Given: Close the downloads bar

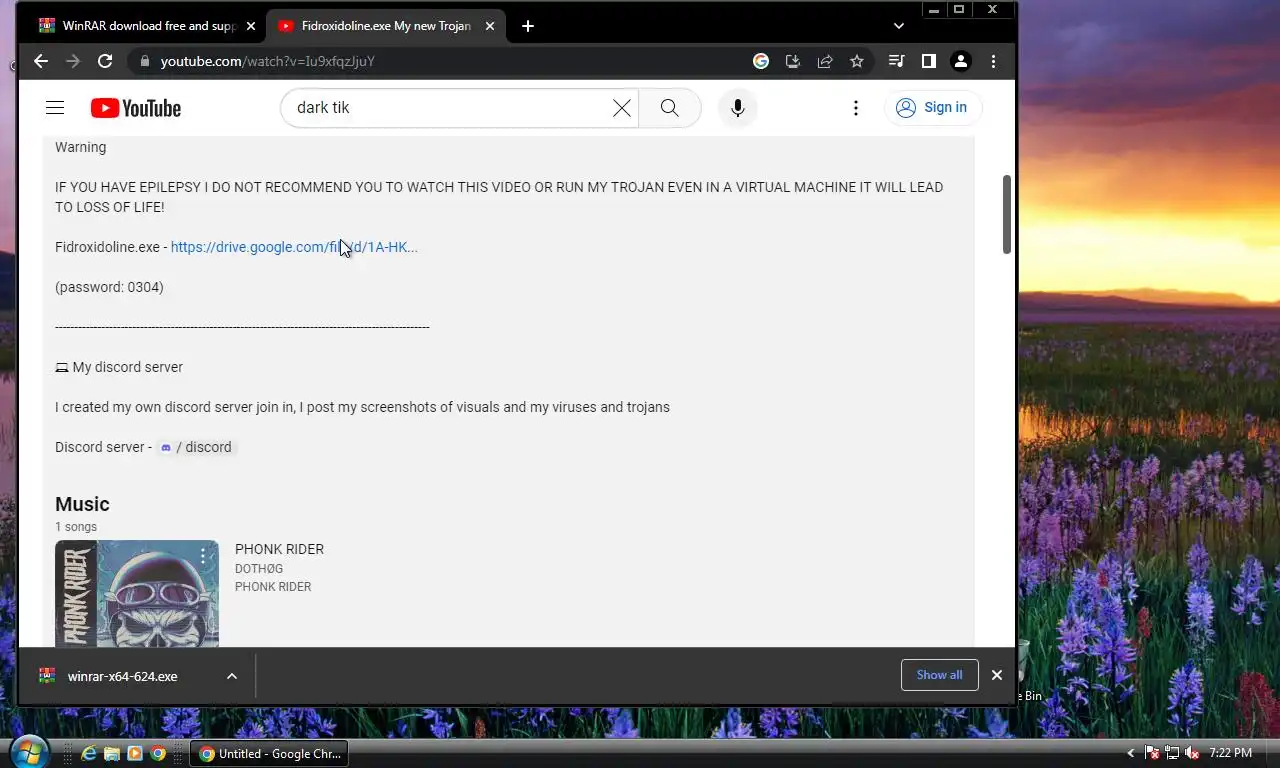Looking at the screenshot, I should click(996, 675).
